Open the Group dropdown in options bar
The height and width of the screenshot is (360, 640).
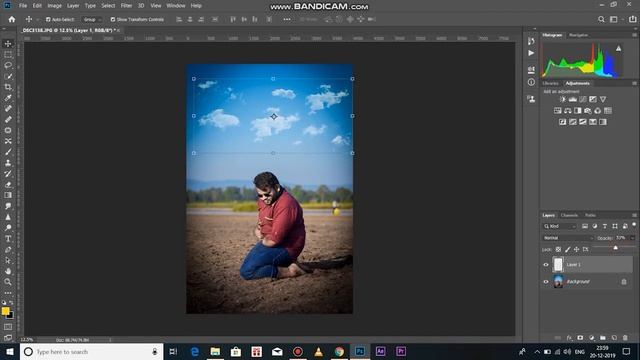[92, 19]
